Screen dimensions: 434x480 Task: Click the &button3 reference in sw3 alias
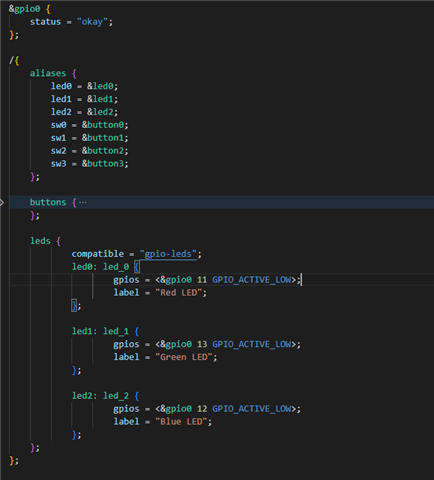click(x=103, y=164)
